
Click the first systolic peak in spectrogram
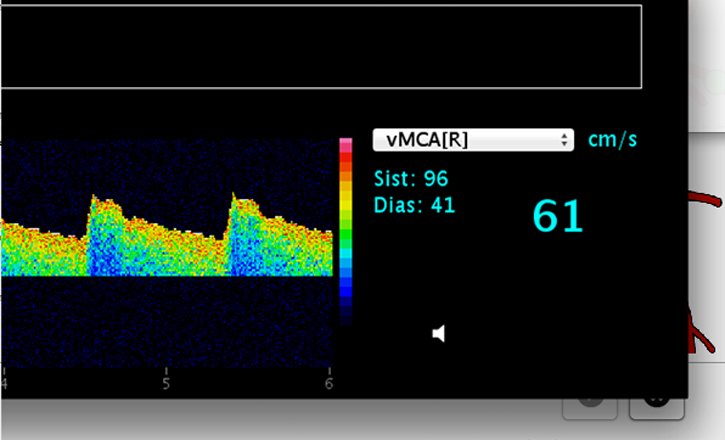93,198
